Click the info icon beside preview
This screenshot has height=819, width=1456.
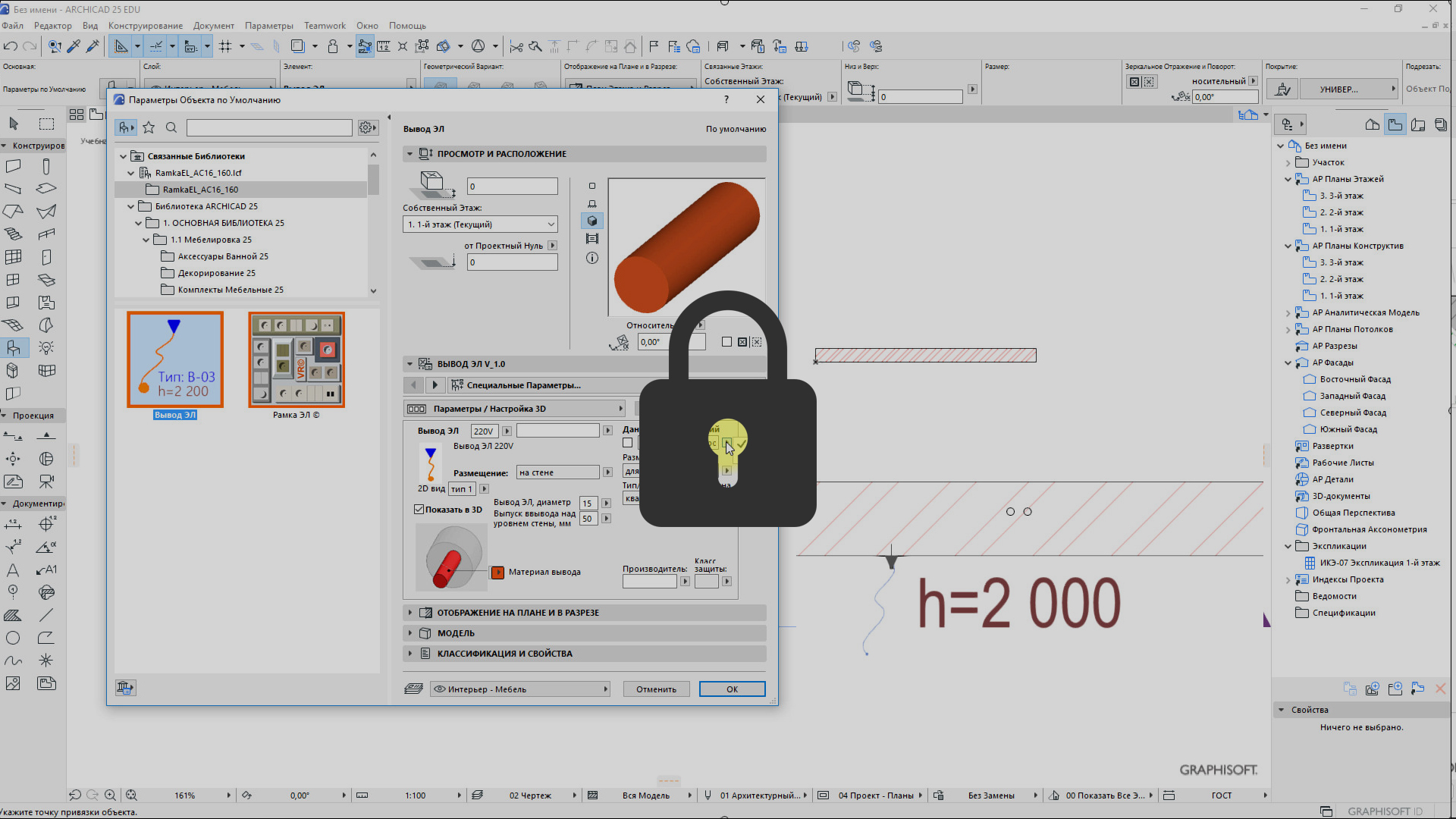click(592, 258)
